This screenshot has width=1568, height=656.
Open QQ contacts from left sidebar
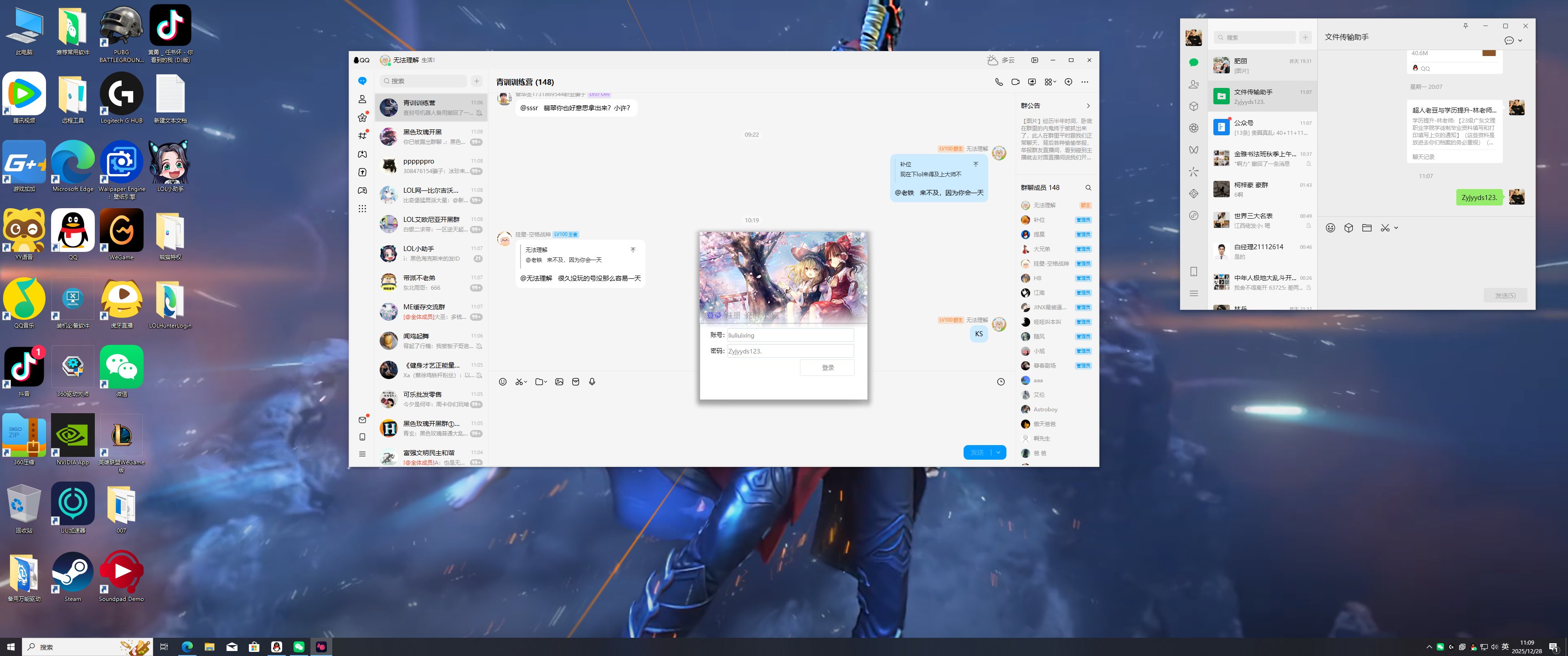(x=362, y=99)
